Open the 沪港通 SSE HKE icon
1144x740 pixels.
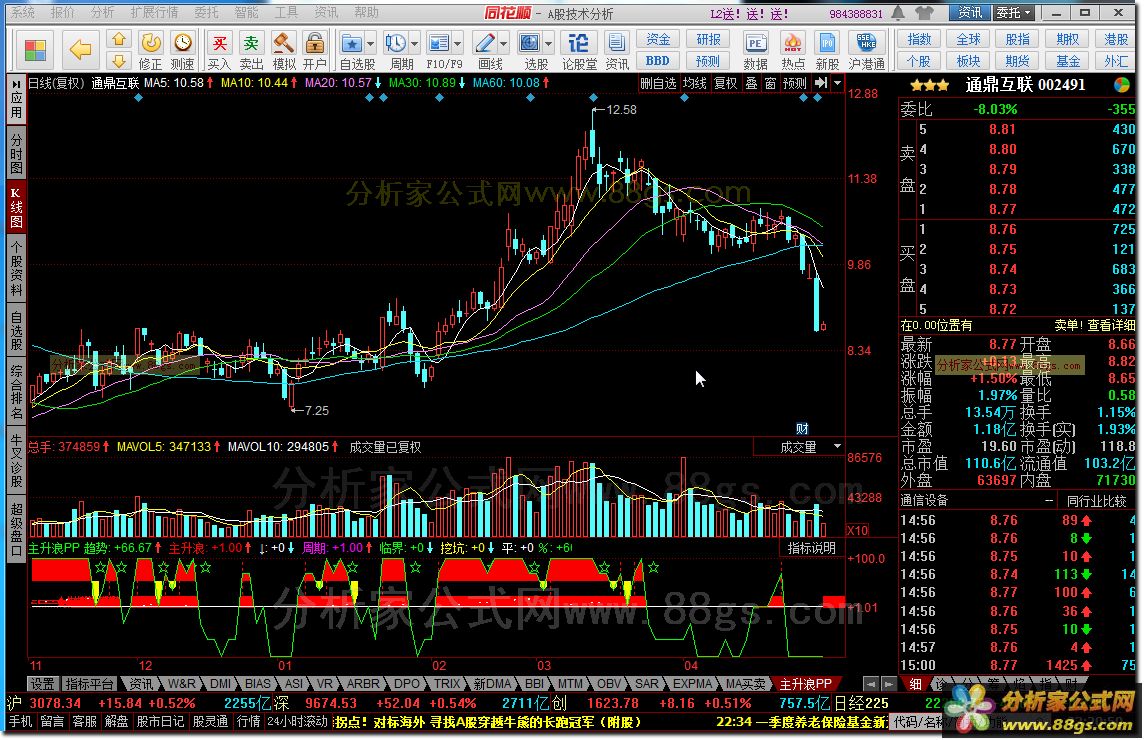pyautogui.click(x=867, y=44)
